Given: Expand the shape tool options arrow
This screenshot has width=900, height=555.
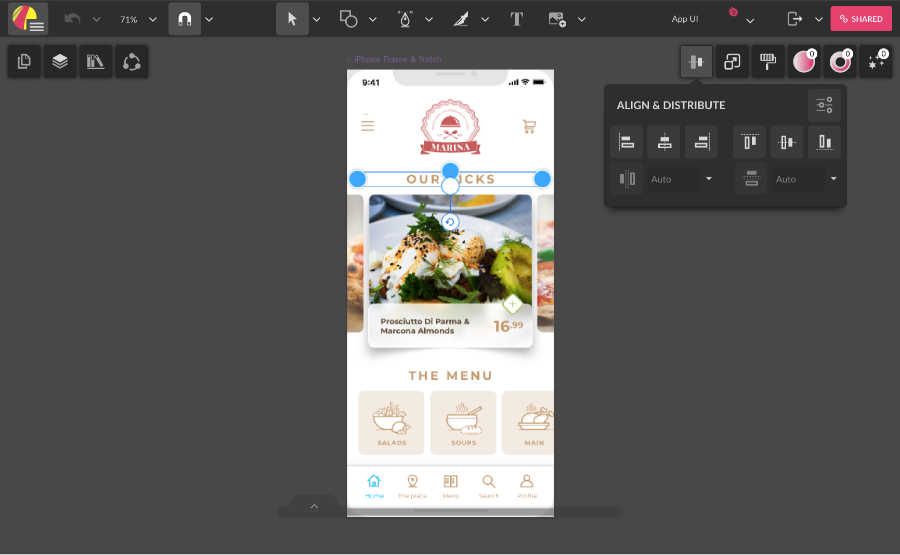Looking at the screenshot, I should click(373, 19).
